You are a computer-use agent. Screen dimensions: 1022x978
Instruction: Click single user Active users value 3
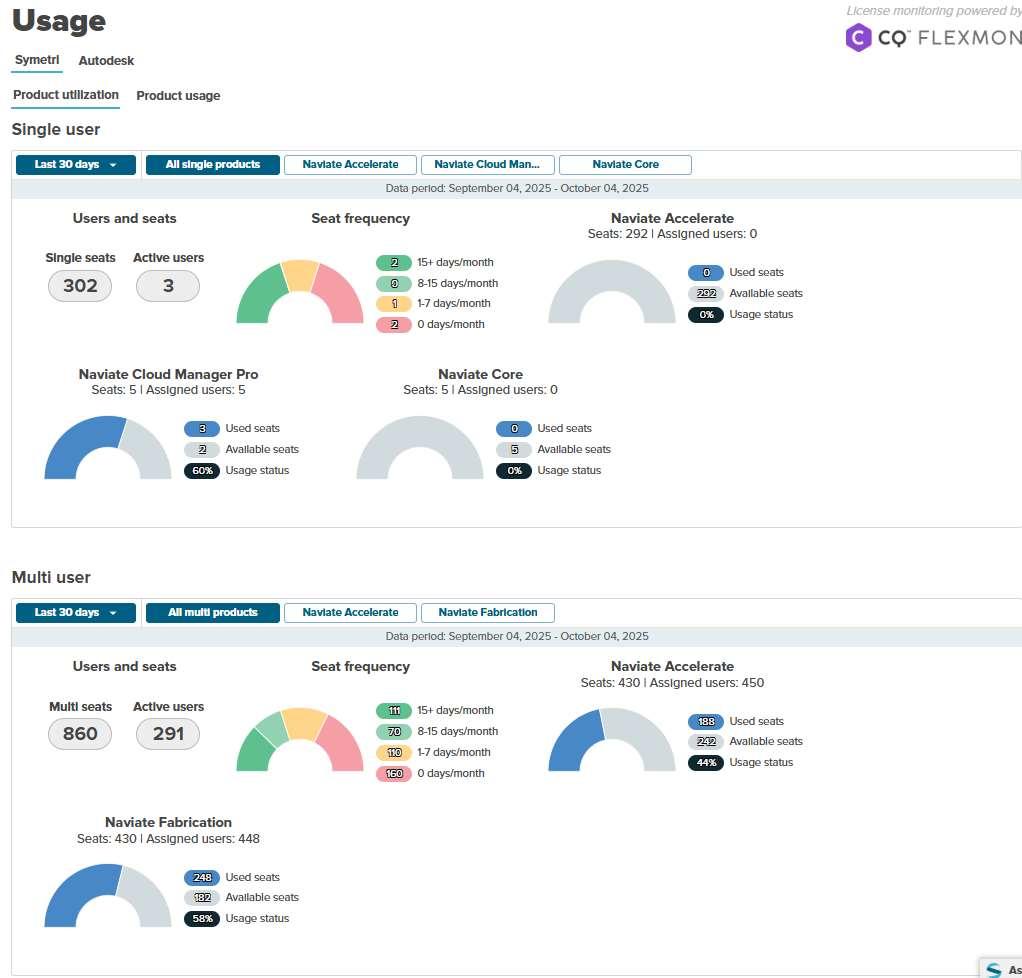click(x=168, y=286)
